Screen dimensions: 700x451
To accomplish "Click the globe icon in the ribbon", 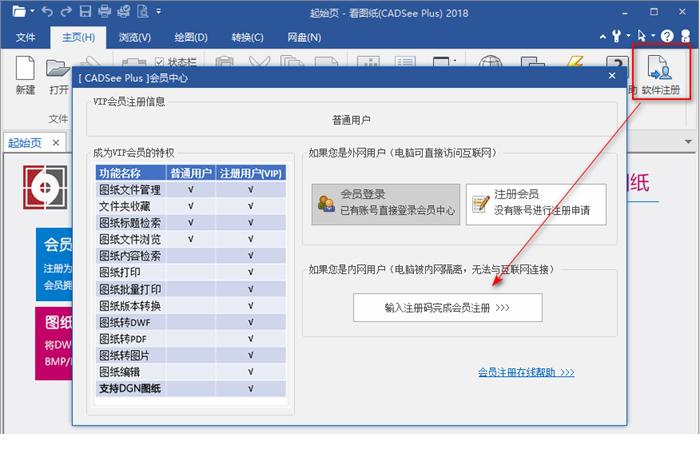I will point(490,61).
